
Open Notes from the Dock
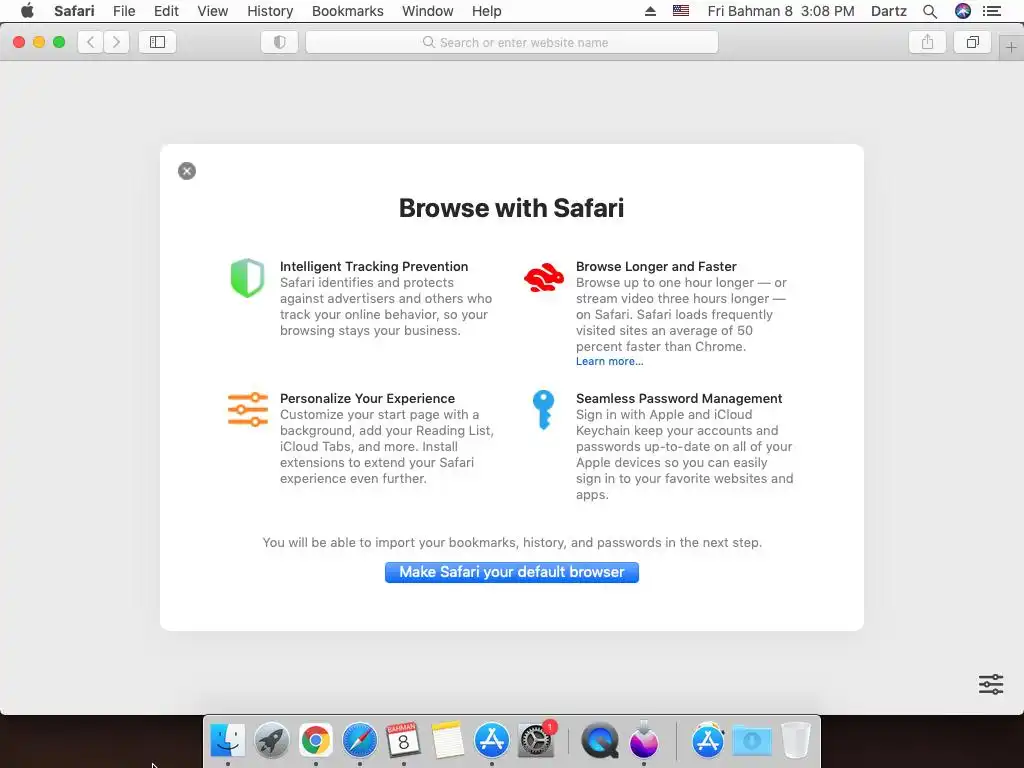(x=448, y=741)
